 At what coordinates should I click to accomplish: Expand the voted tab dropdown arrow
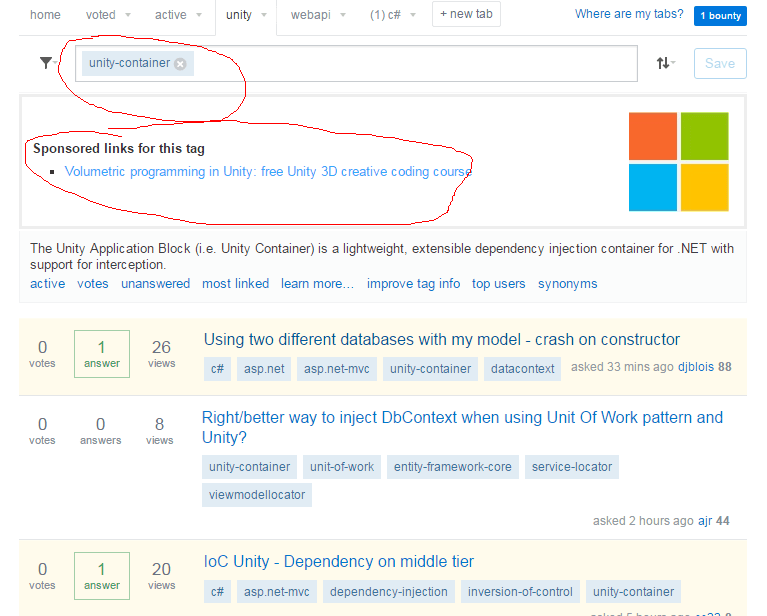click(128, 15)
